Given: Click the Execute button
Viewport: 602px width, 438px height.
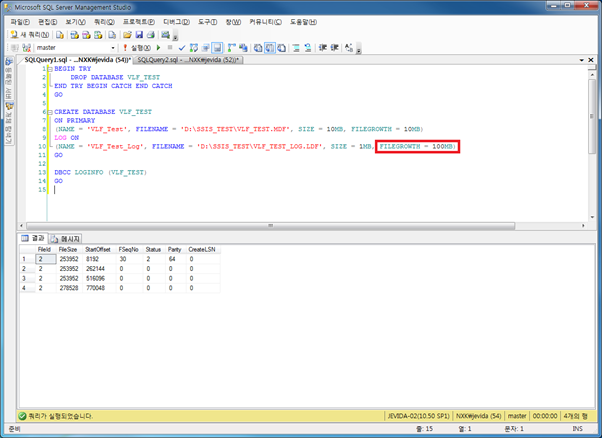Looking at the screenshot, I should 137,48.
